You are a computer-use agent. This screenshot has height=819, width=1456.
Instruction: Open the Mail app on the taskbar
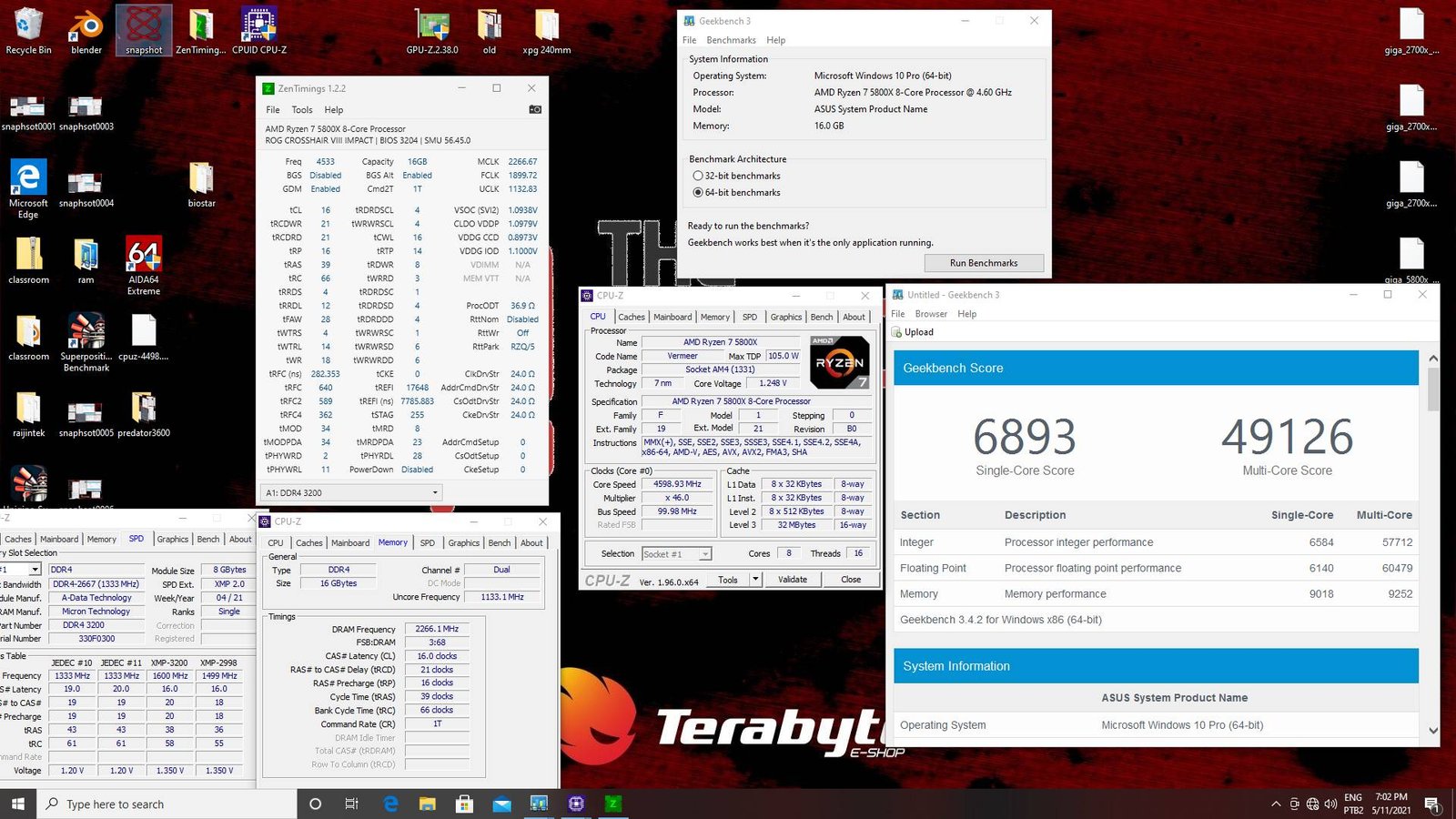click(x=502, y=804)
